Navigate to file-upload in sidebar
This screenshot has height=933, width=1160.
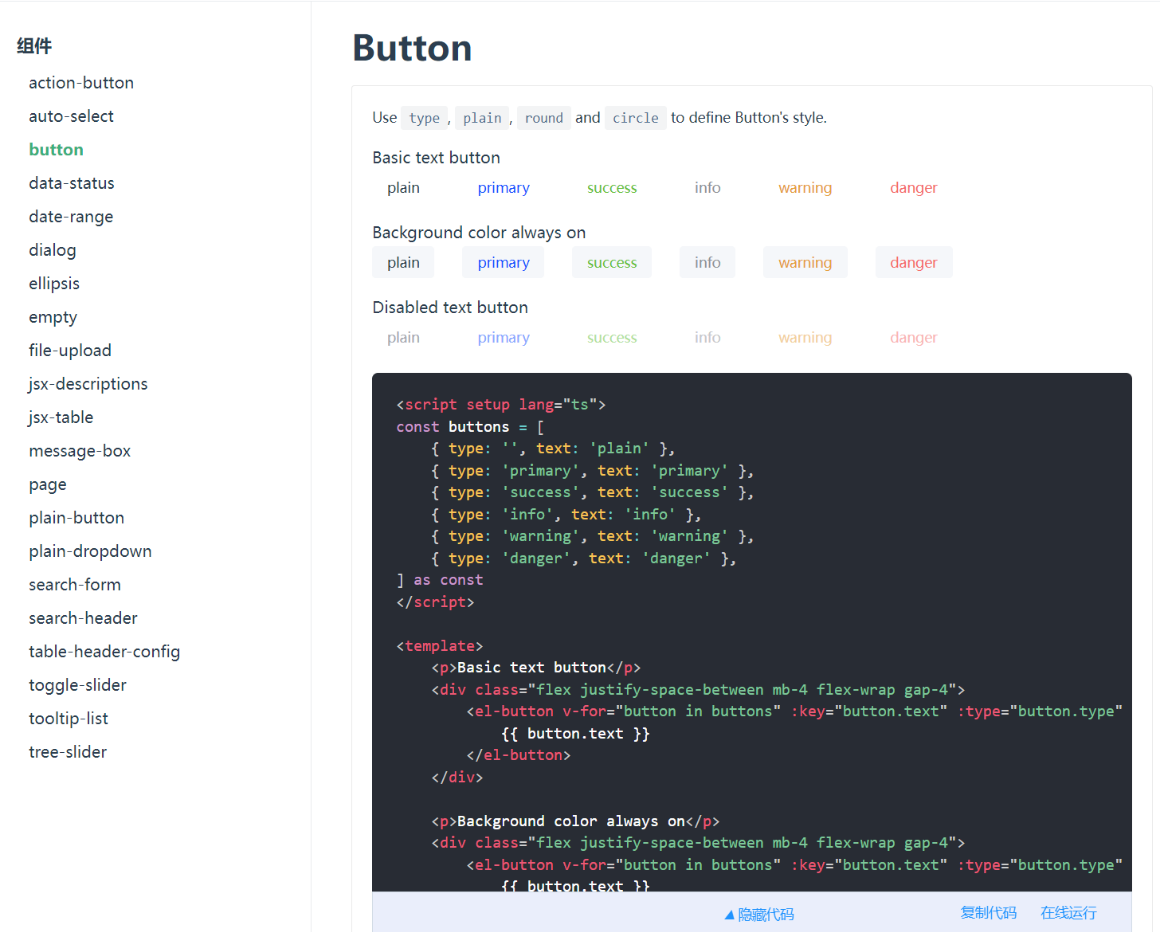[x=70, y=350]
